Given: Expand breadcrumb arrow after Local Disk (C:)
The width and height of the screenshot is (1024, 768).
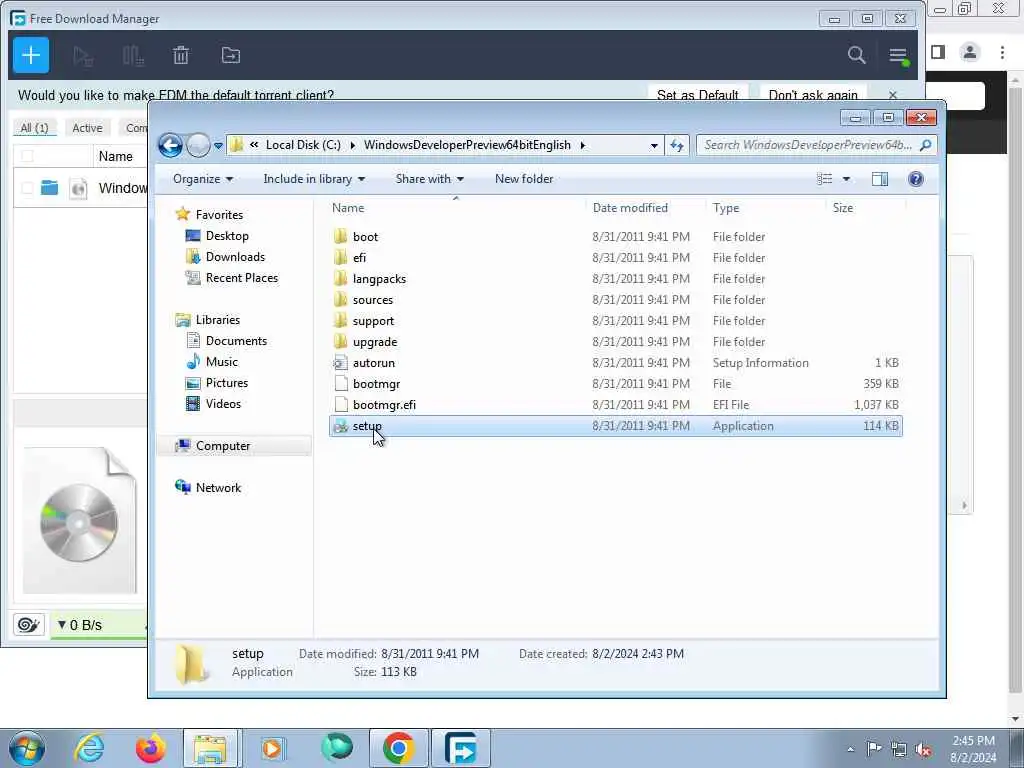Looking at the screenshot, I should coord(353,145).
